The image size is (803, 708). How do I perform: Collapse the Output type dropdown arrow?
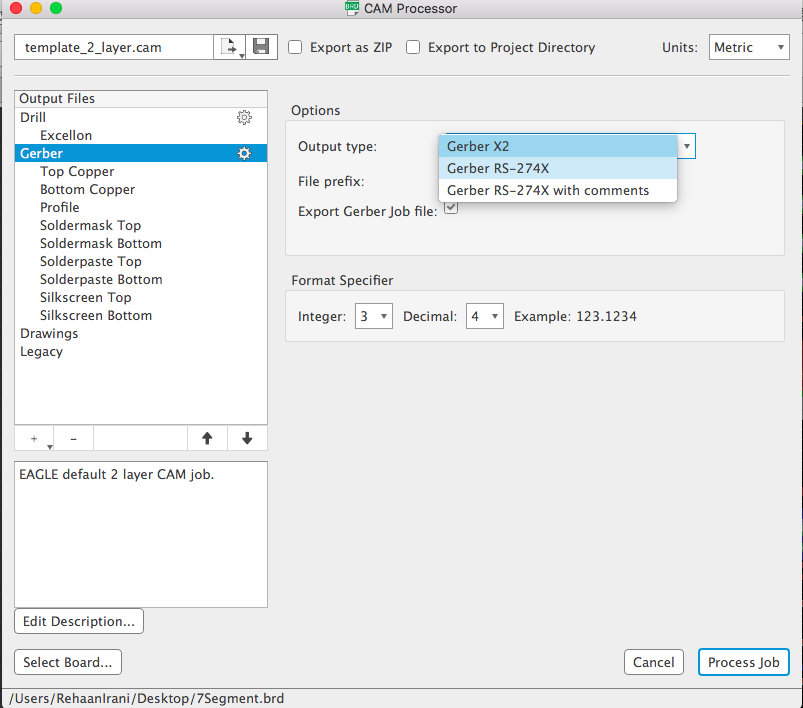tap(686, 146)
